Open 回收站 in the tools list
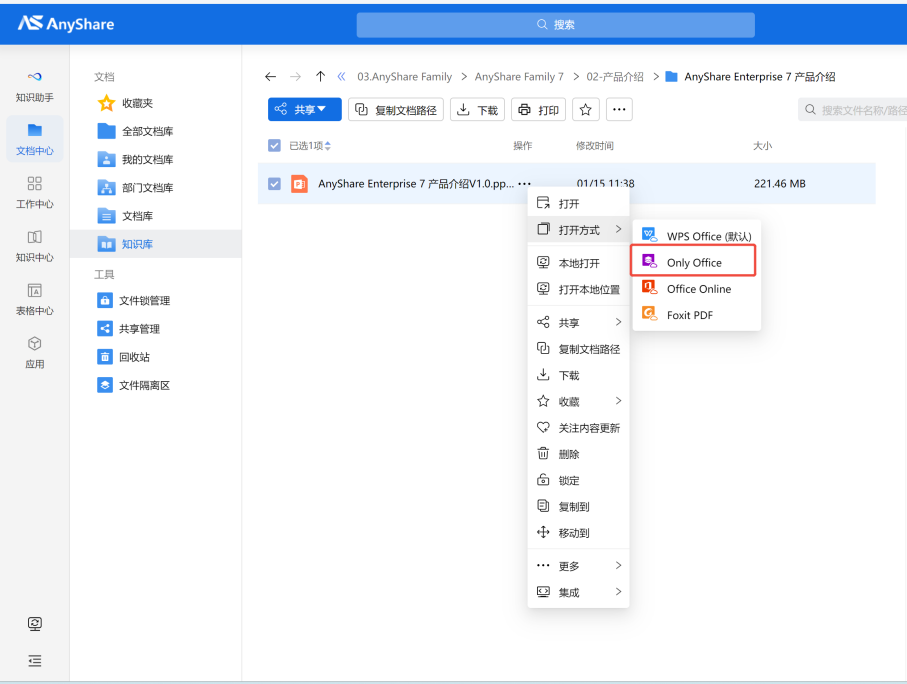This screenshot has height=684, width=907. 134,357
